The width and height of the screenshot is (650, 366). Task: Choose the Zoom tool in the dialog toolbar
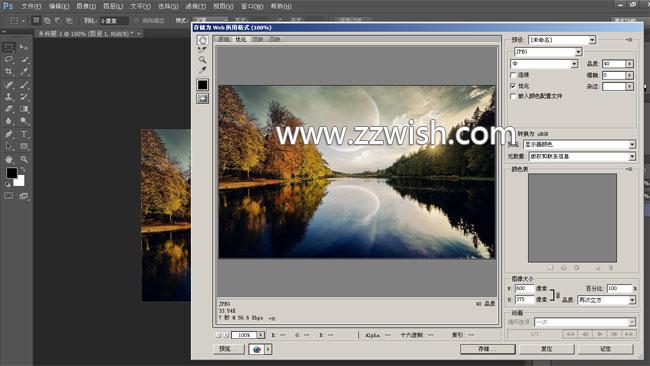pos(202,60)
